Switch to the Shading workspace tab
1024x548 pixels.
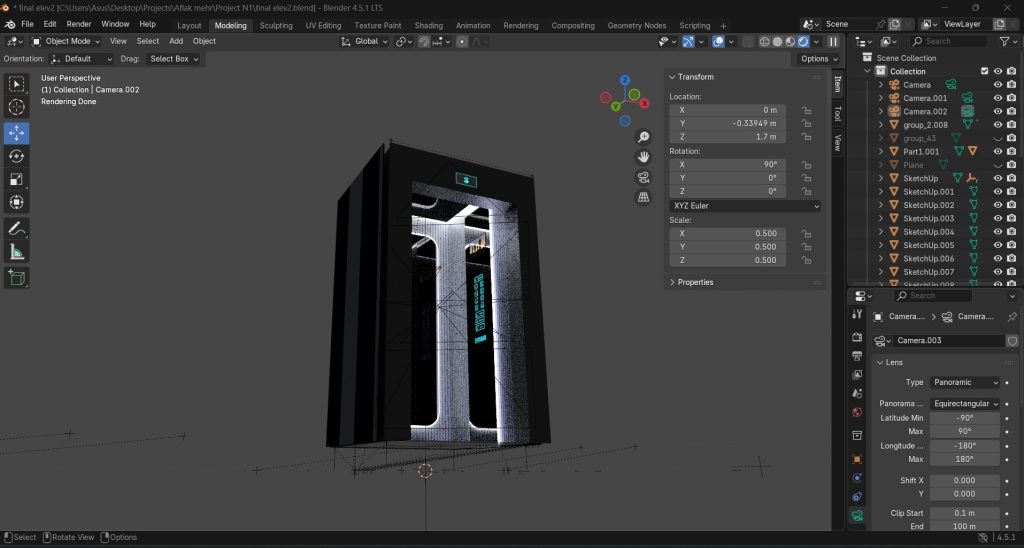click(x=428, y=25)
